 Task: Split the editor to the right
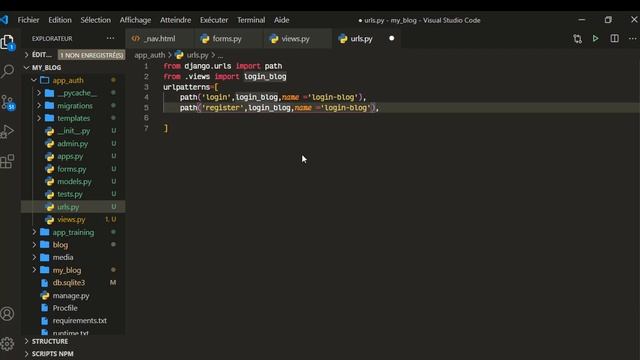[614, 39]
